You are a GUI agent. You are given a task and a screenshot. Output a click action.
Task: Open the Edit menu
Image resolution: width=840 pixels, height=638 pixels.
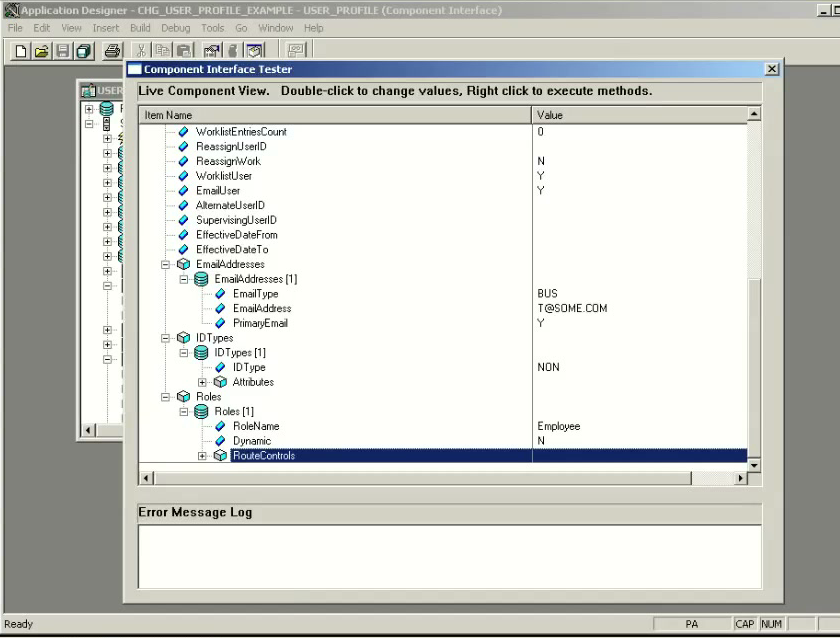coord(41,28)
